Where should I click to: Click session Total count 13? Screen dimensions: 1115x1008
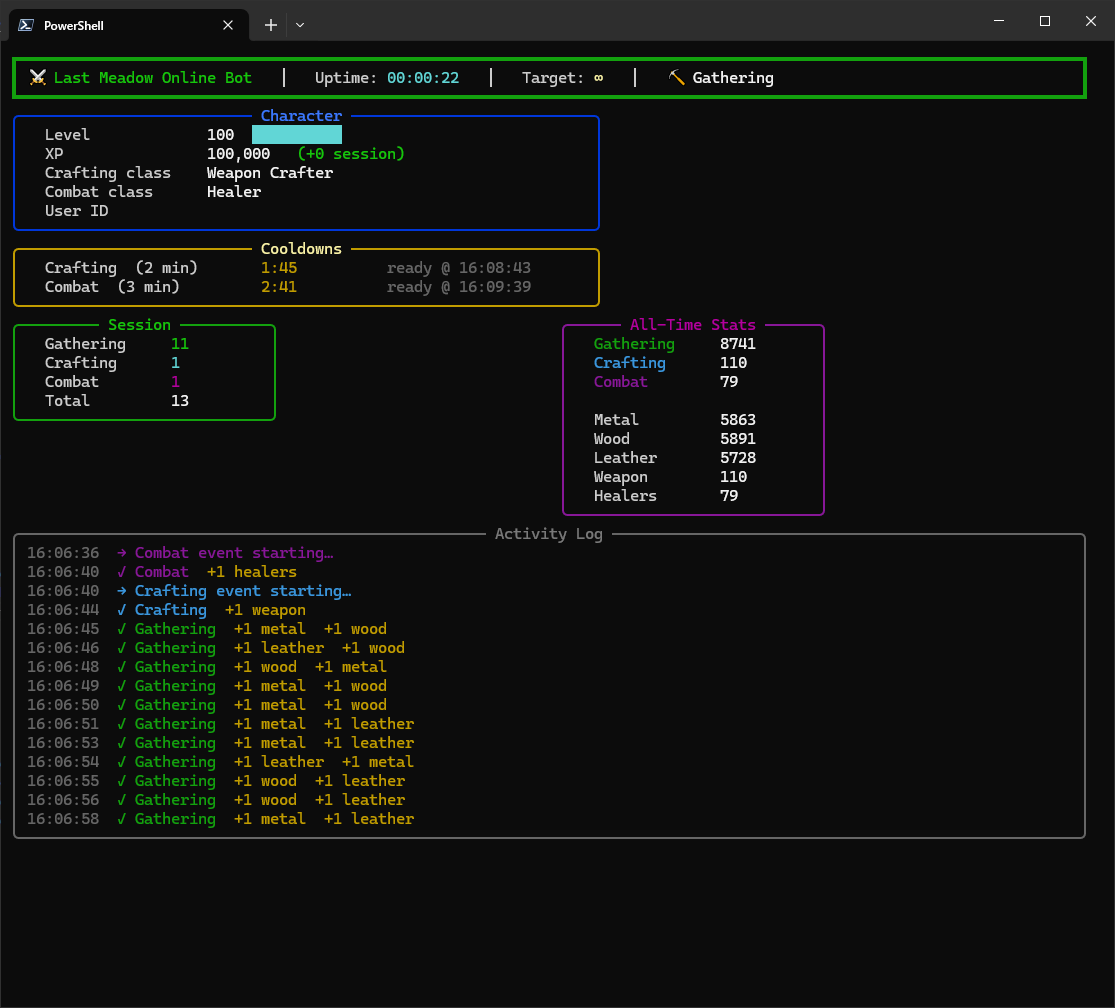point(180,401)
